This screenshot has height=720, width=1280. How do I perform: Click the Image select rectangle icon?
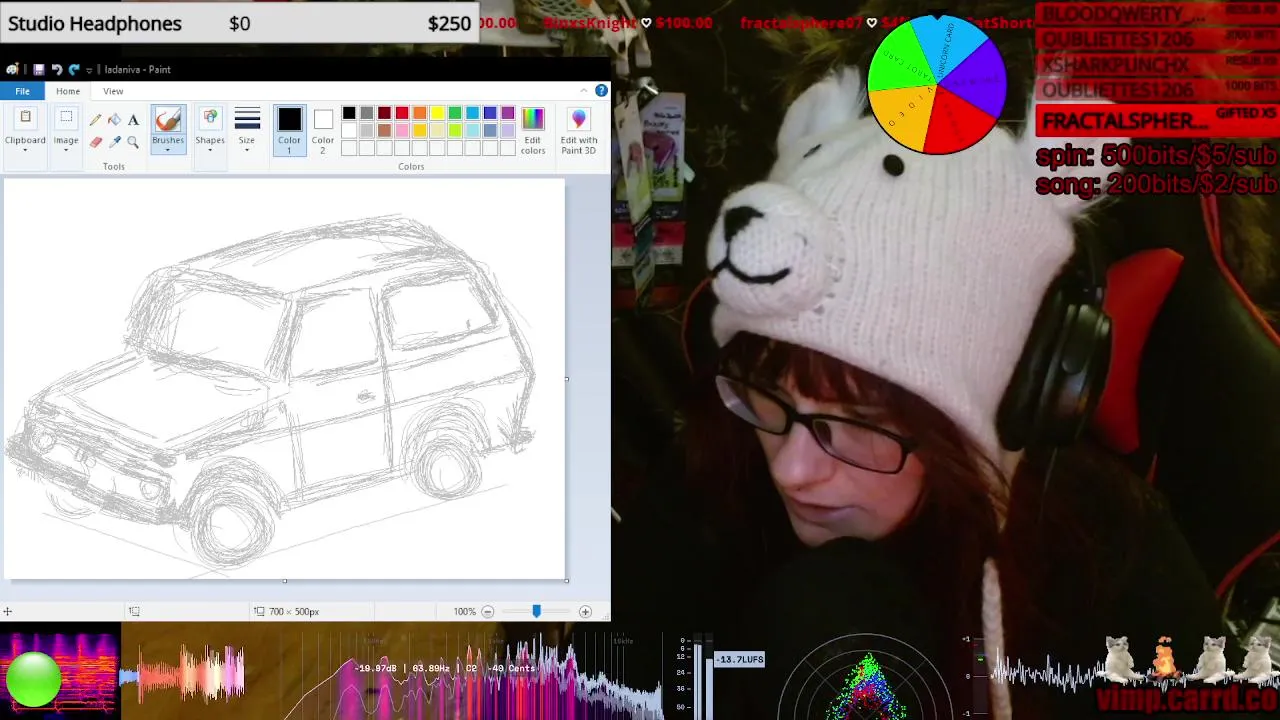point(66,119)
